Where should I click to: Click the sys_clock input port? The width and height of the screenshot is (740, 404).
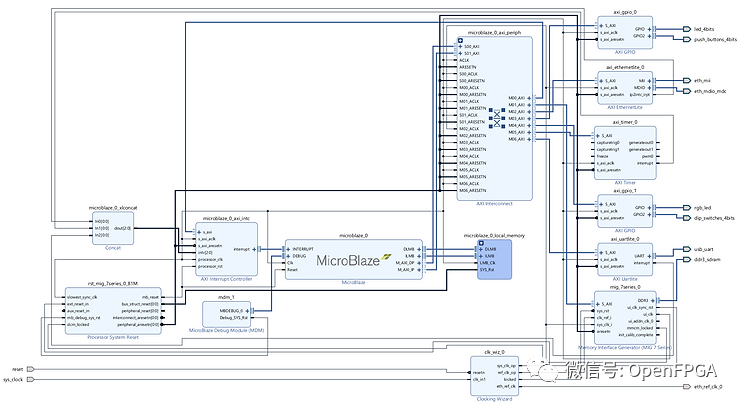[x=28, y=381]
